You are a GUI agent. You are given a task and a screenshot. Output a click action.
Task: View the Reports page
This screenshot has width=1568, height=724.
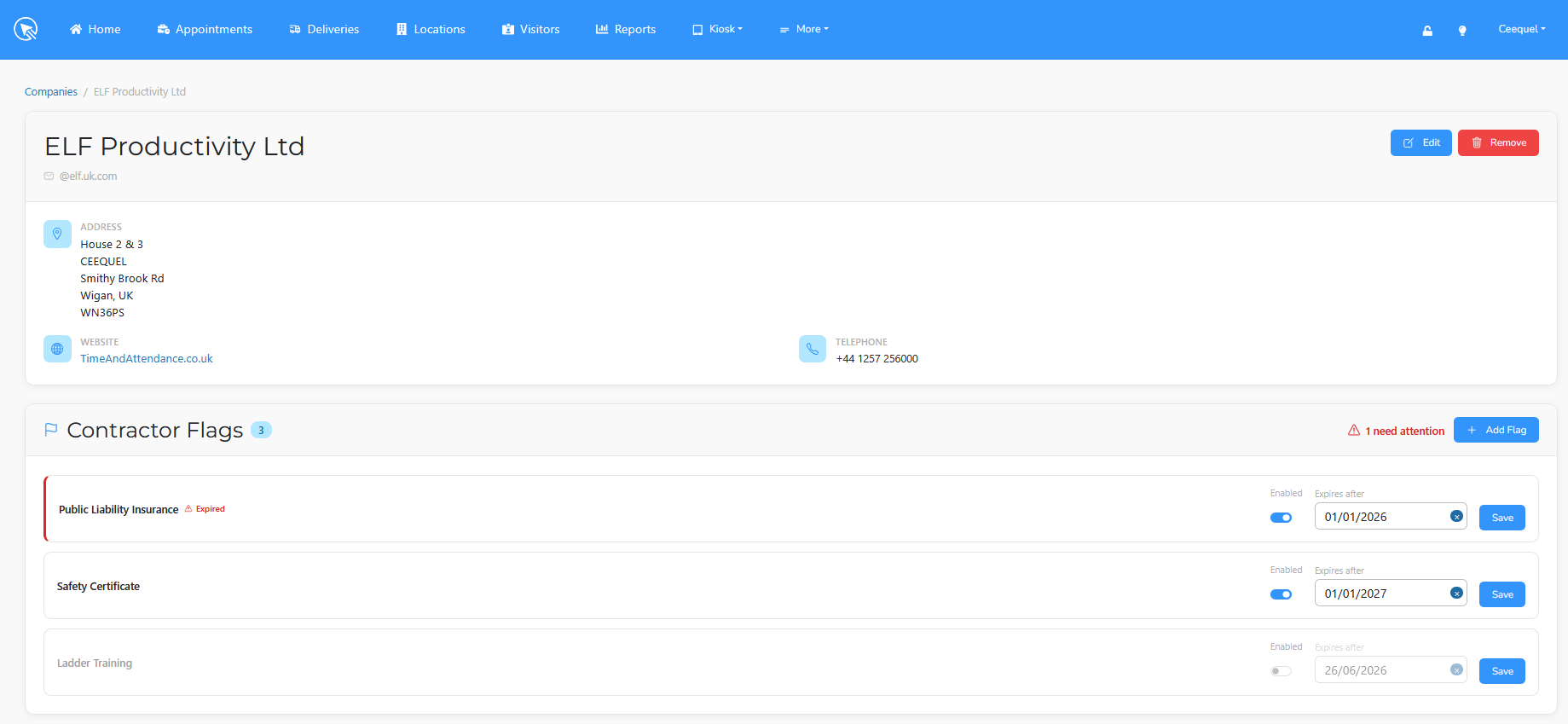coord(626,29)
